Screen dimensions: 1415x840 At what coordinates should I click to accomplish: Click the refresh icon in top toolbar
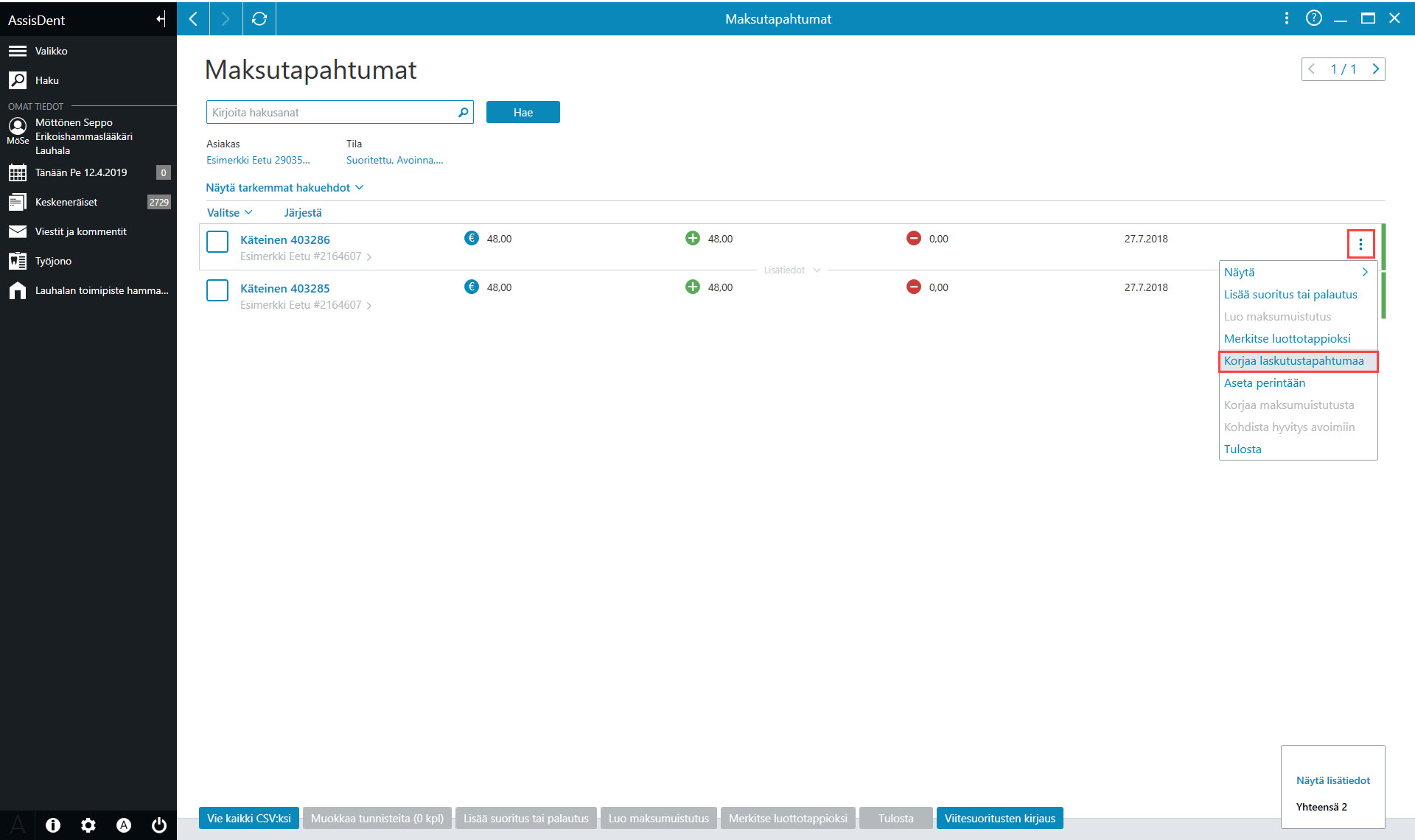point(259,18)
